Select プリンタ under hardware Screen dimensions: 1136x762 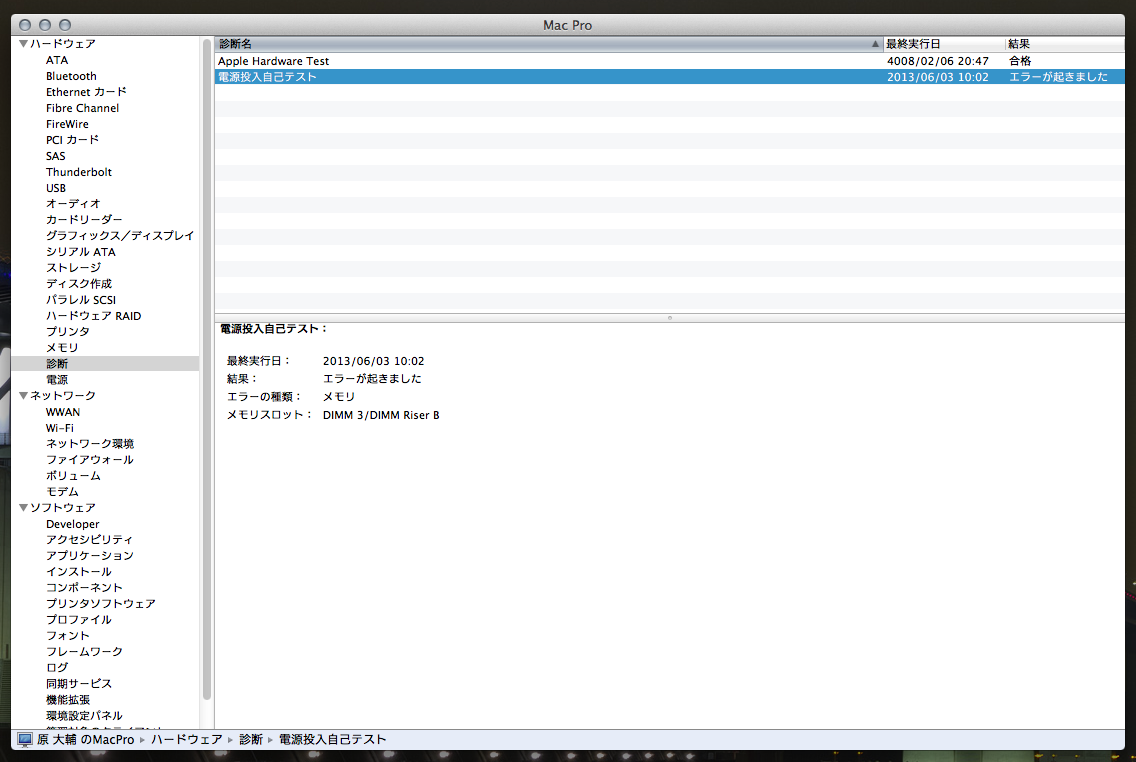(x=67, y=332)
